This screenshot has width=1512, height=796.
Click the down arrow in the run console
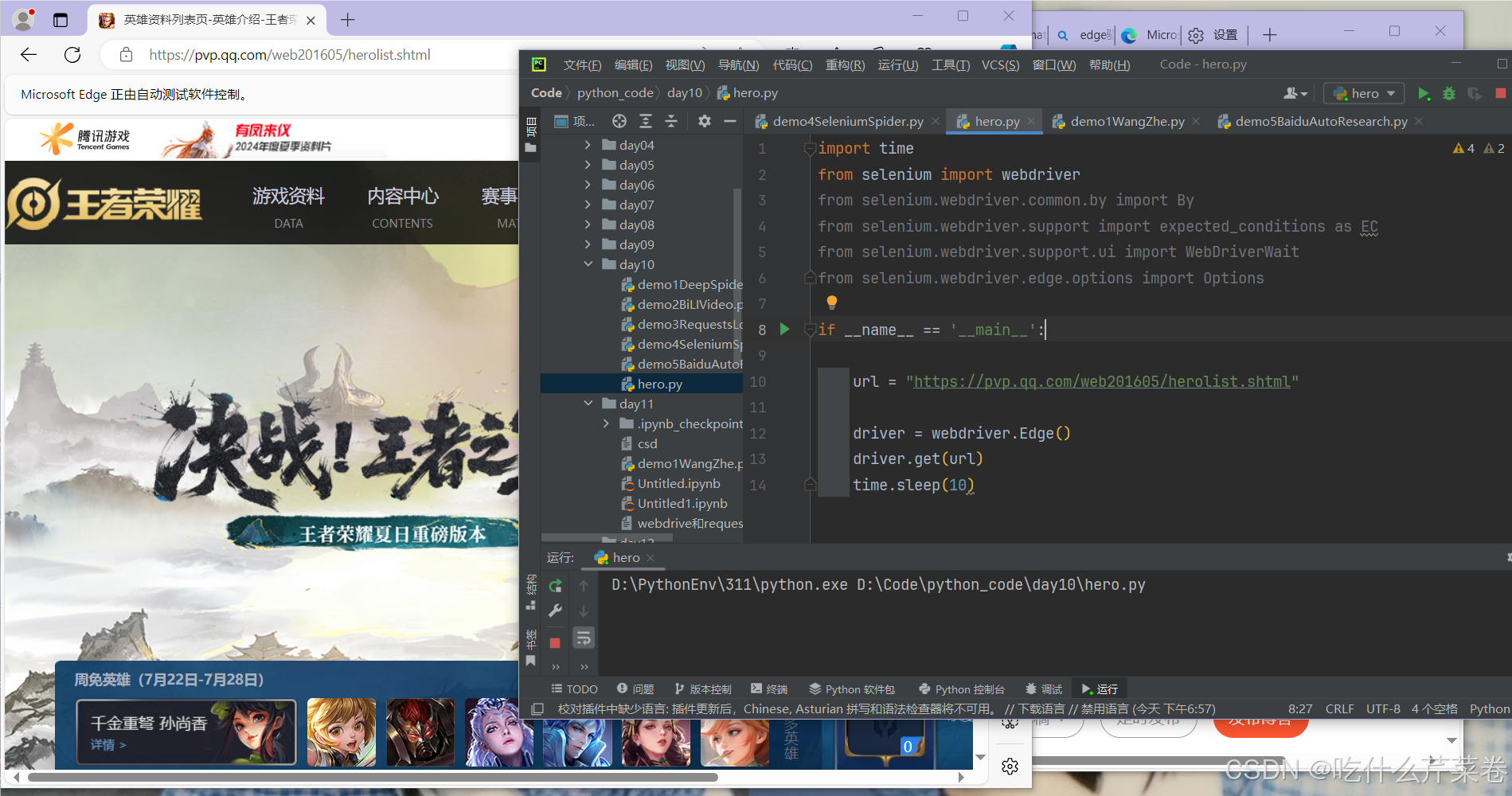(x=584, y=611)
